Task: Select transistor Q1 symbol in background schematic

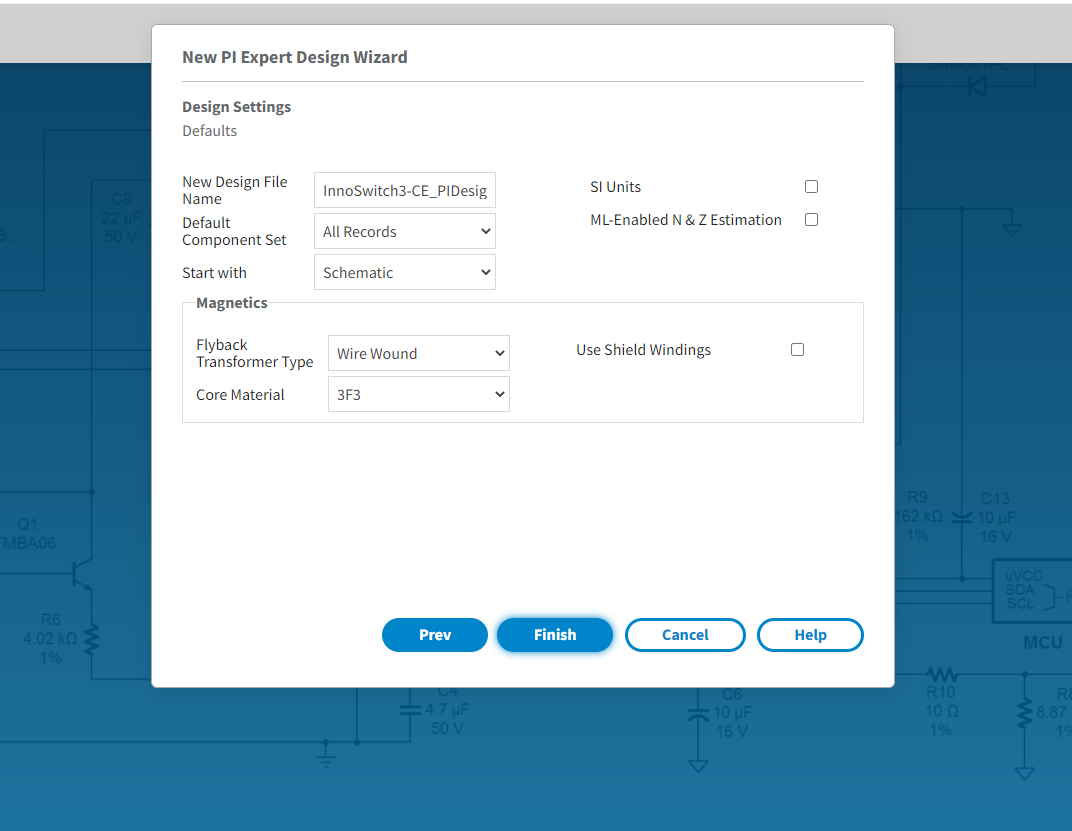Action: pyautogui.click(x=82, y=575)
